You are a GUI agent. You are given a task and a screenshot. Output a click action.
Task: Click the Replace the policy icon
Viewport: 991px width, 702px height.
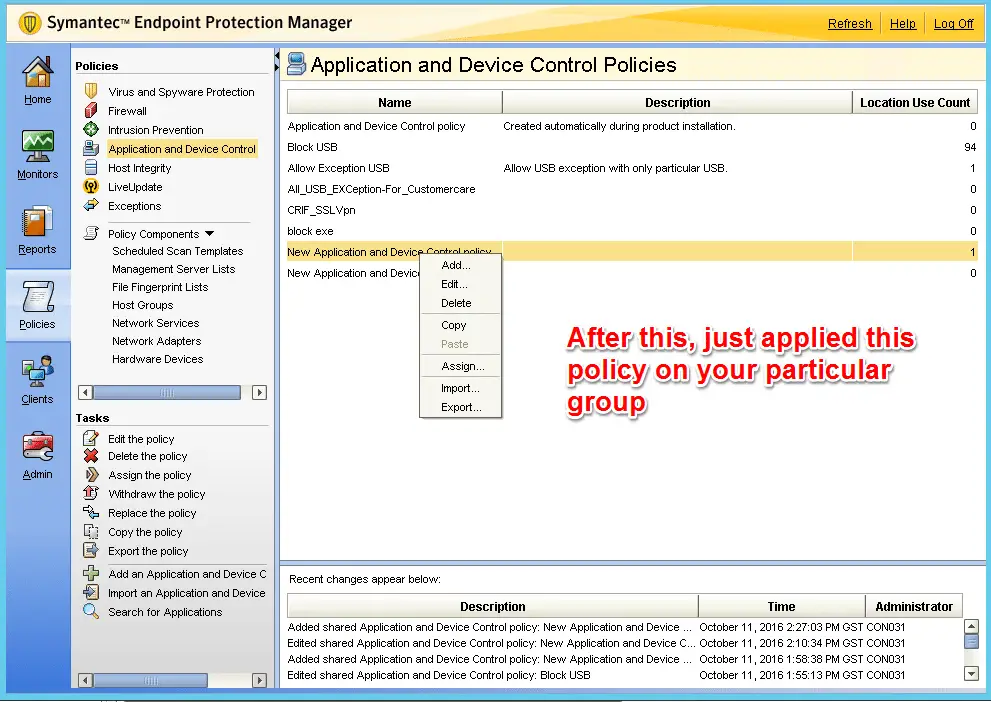(x=91, y=512)
